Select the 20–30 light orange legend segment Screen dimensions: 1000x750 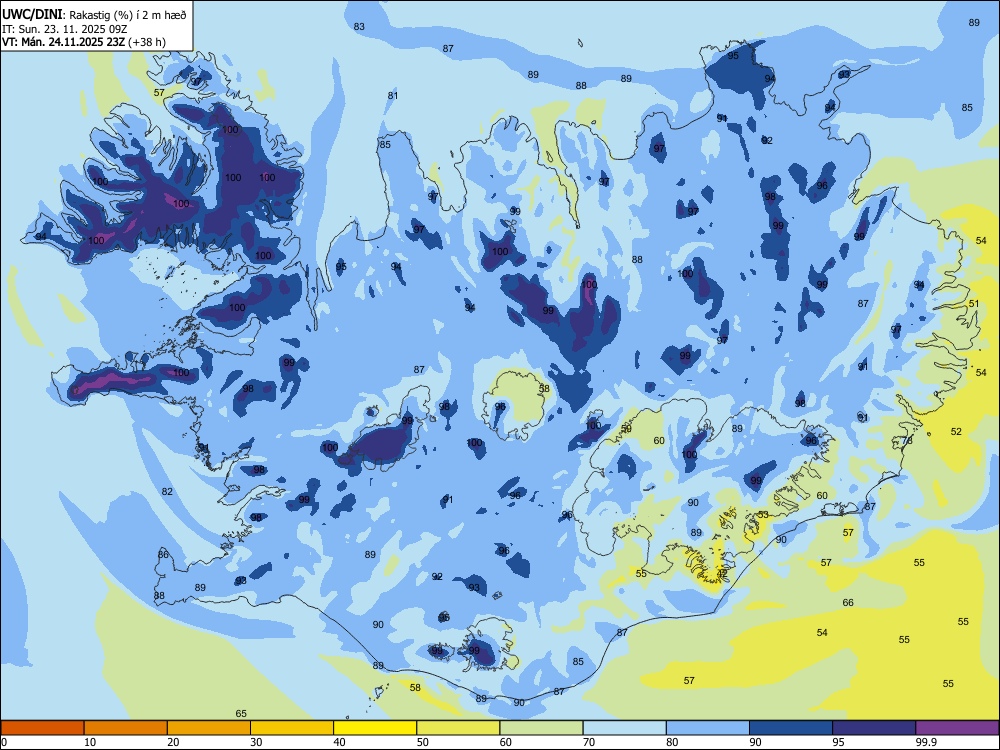(x=209, y=728)
